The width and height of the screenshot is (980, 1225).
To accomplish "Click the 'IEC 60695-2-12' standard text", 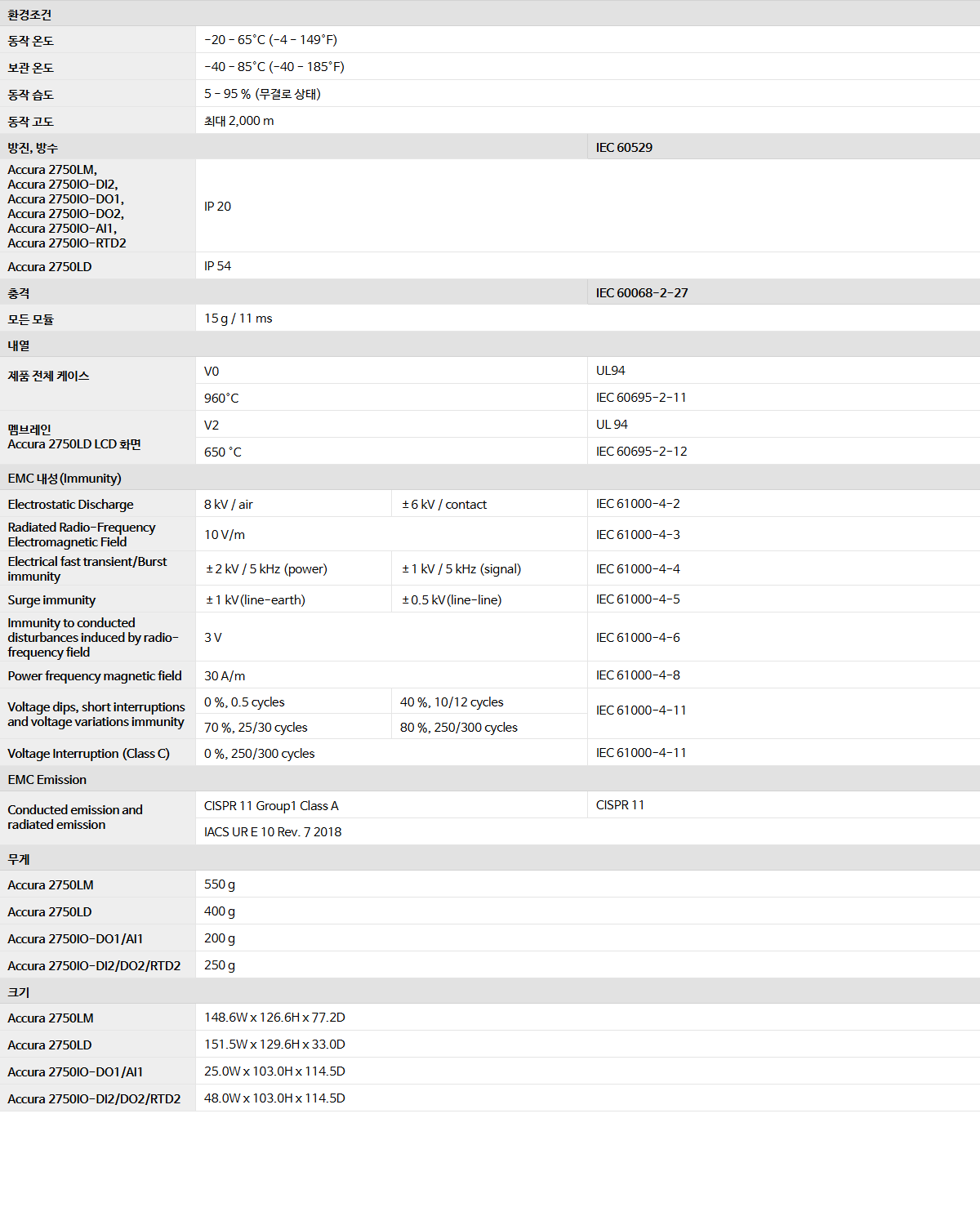I will pyautogui.click(x=642, y=452).
